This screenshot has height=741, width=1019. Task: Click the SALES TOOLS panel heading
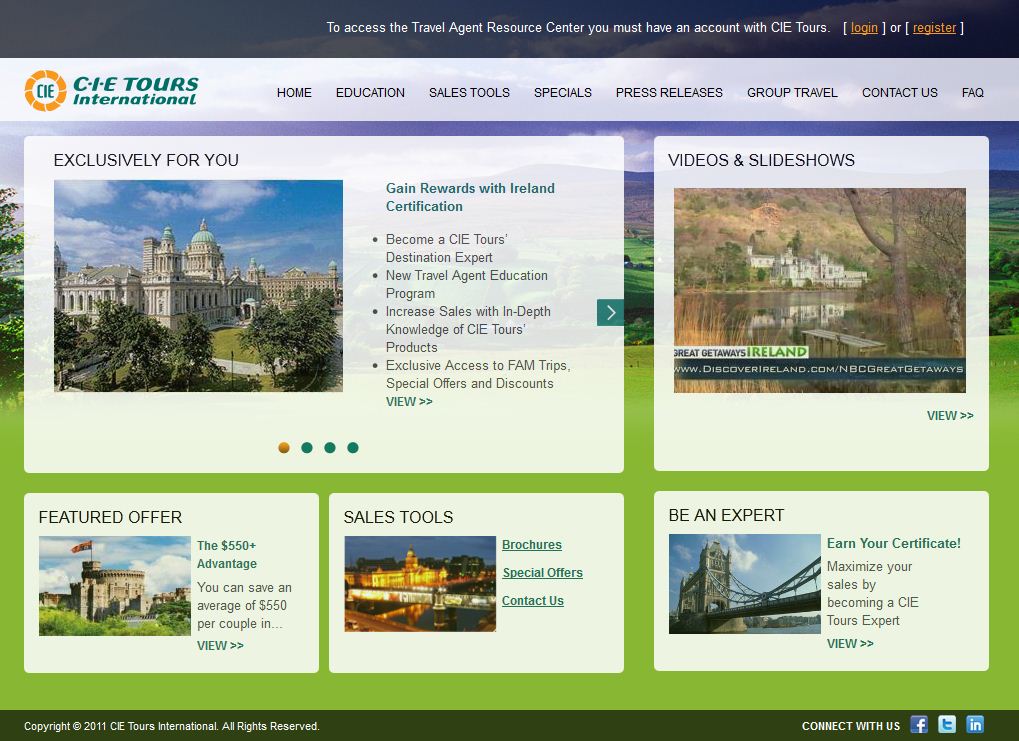[x=398, y=517]
